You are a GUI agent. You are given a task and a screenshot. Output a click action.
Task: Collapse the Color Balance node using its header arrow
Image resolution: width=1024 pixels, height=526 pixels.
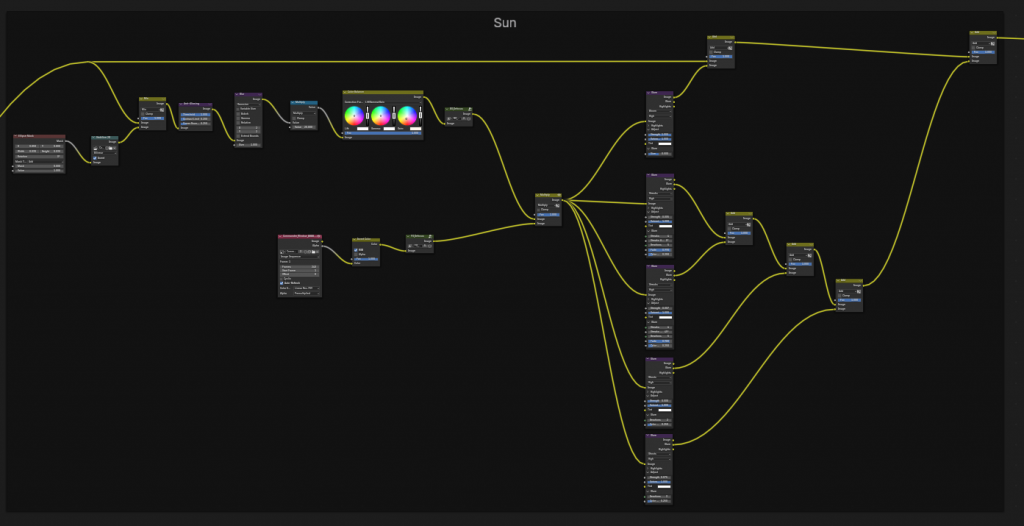point(346,92)
